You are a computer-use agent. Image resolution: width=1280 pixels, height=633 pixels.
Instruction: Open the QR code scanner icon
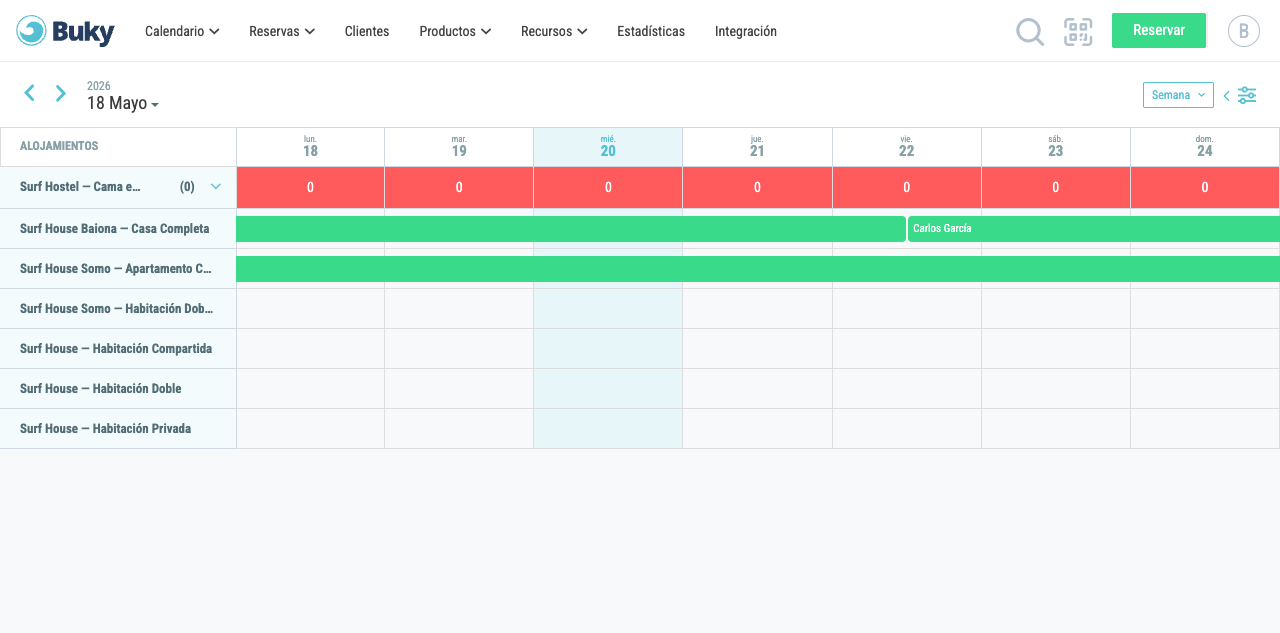(1078, 32)
